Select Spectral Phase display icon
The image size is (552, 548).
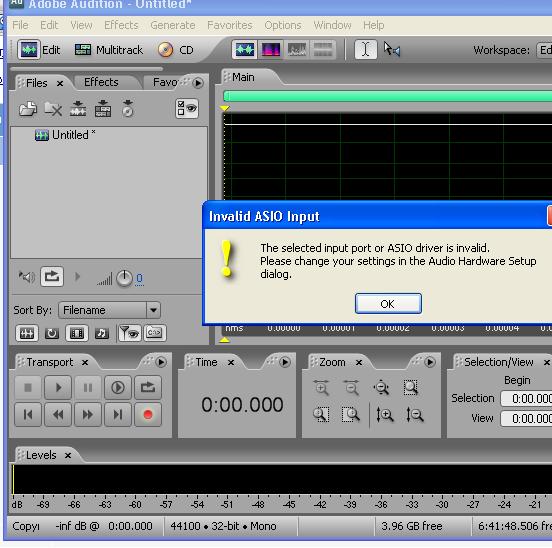323,50
